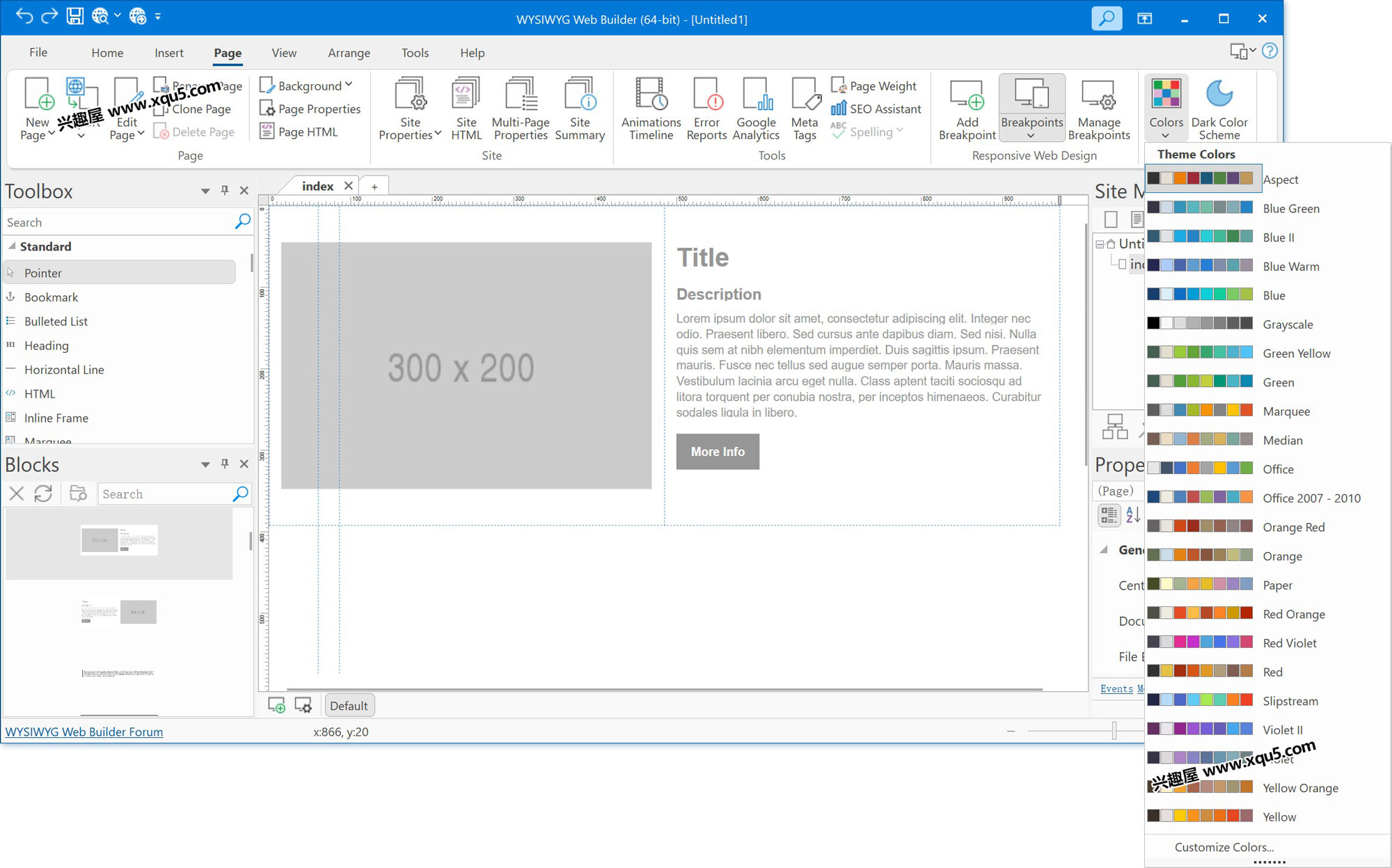Click the Undo arrow in title bar
This screenshot has height=868, width=1392.
pos(24,16)
